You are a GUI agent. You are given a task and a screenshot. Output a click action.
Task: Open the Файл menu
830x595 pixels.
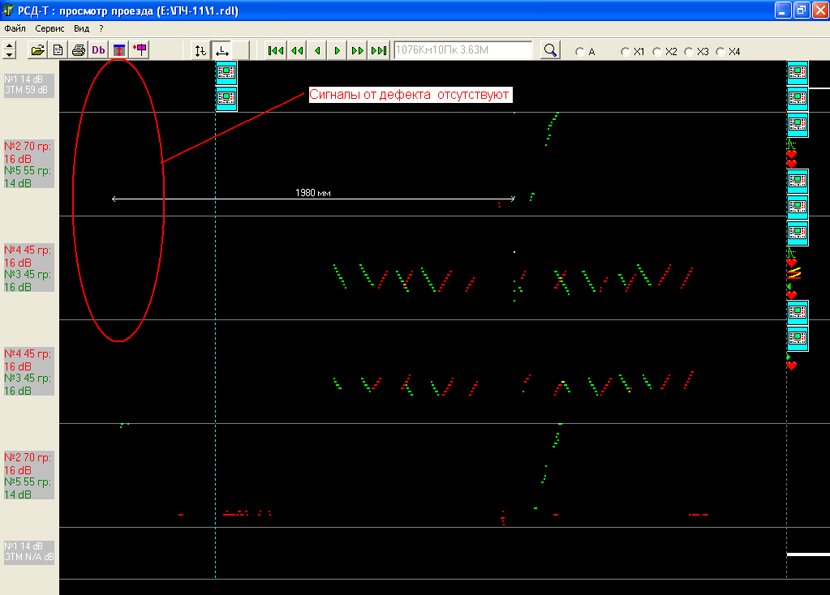click(15, 29)
